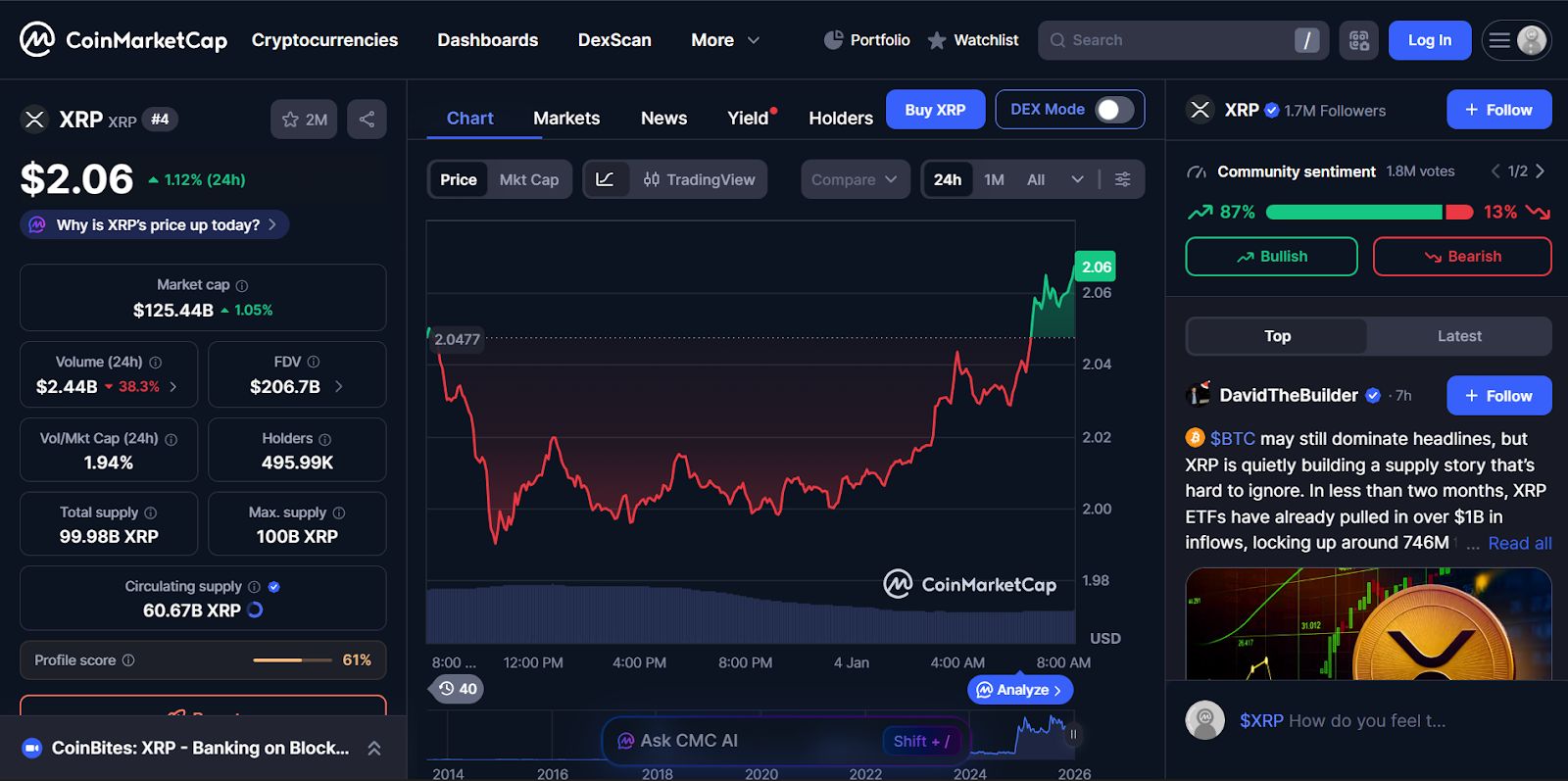Image resolution: width=1568 pixels, height=781 pixels.
Task: Expand more time range options chevron
Action: coord(1078,179)
